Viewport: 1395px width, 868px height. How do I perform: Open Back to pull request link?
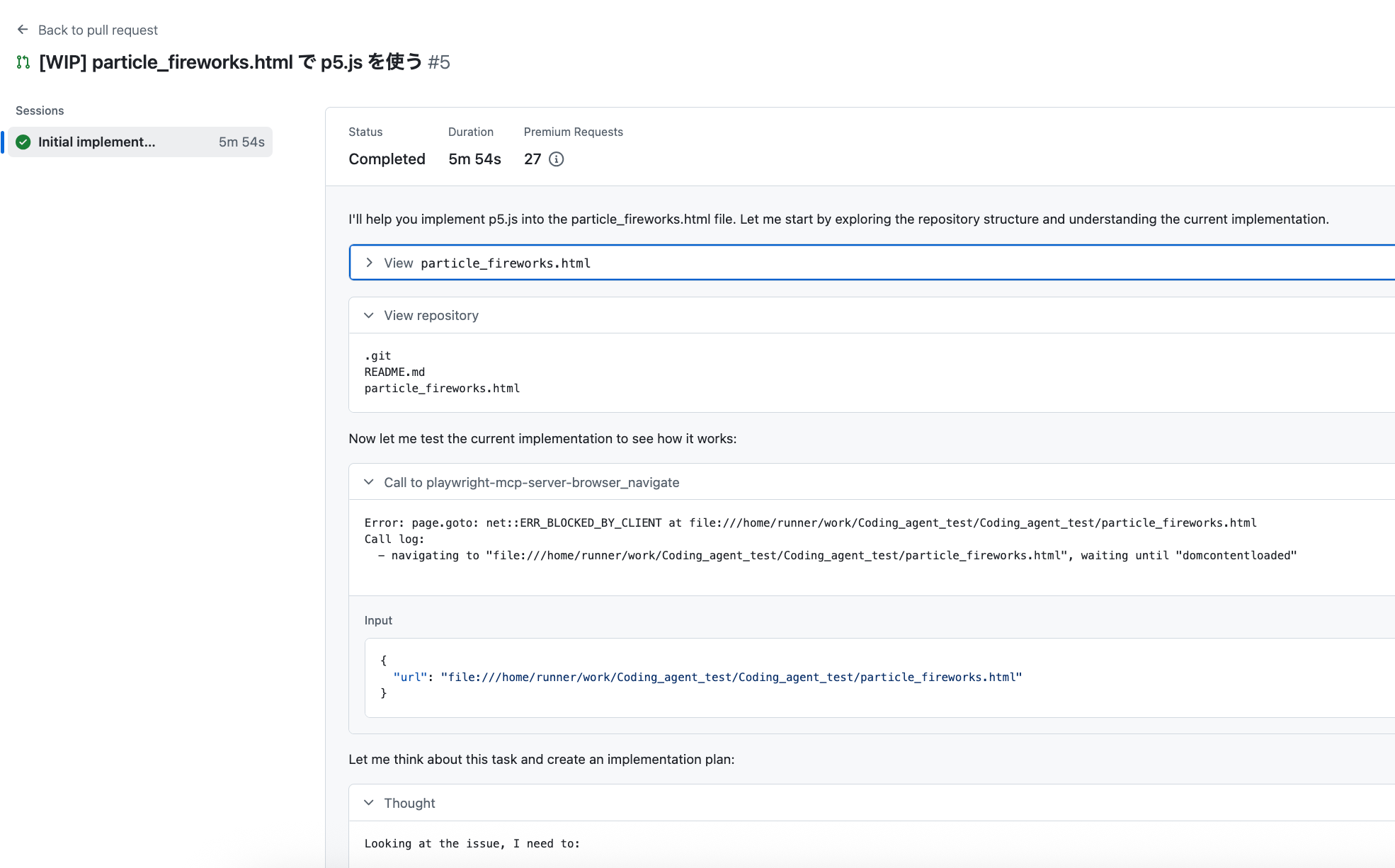click(98, 30)
